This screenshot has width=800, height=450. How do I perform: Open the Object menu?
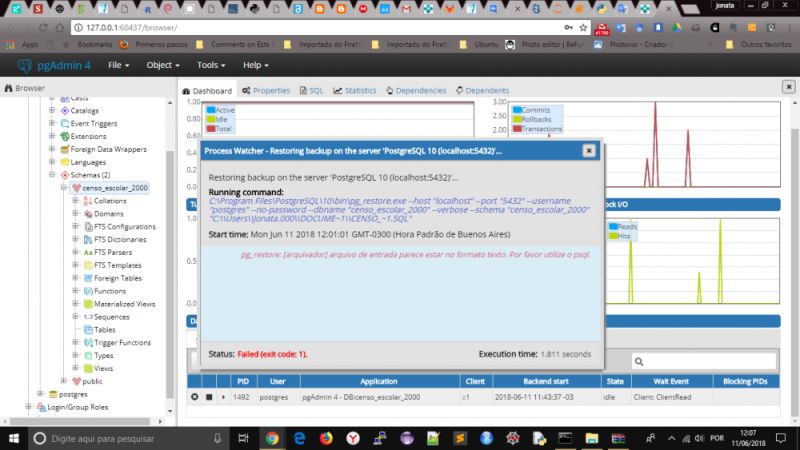[x=163, y=65]
